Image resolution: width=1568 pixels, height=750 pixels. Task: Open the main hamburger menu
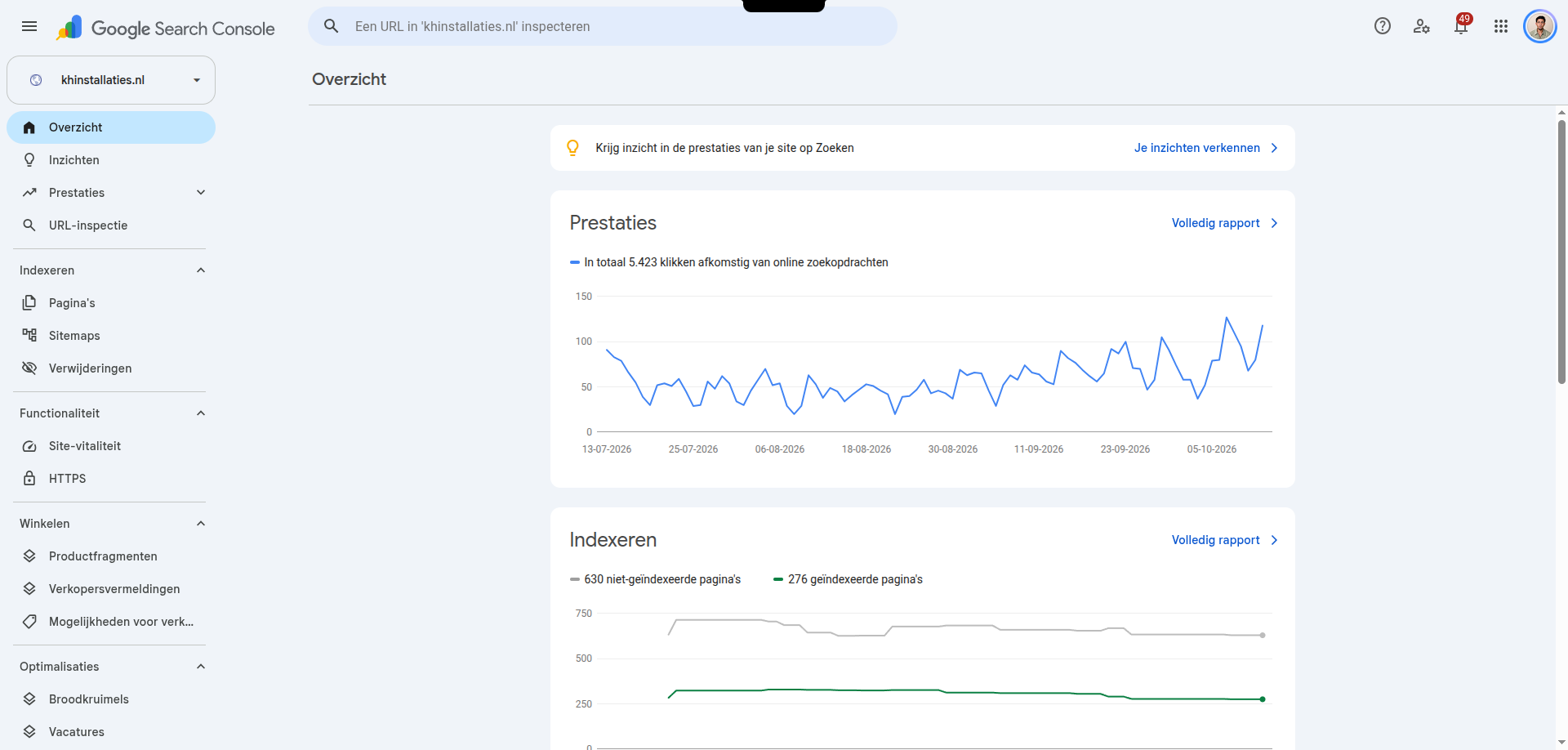tap(29, 26)
